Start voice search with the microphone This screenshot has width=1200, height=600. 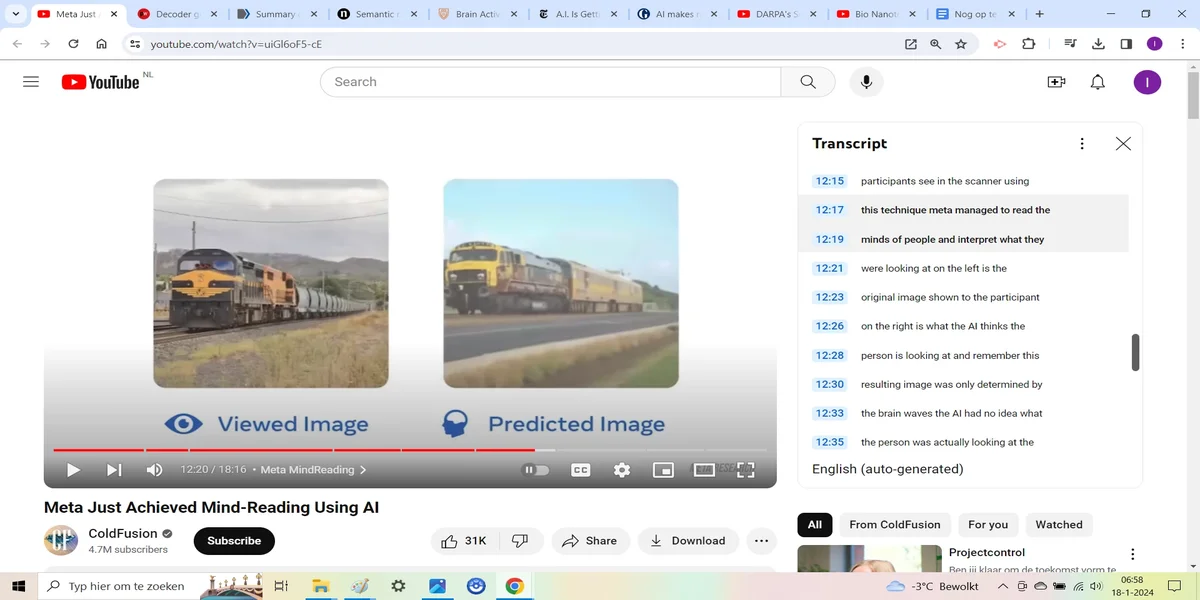click(x=866, y=82)
